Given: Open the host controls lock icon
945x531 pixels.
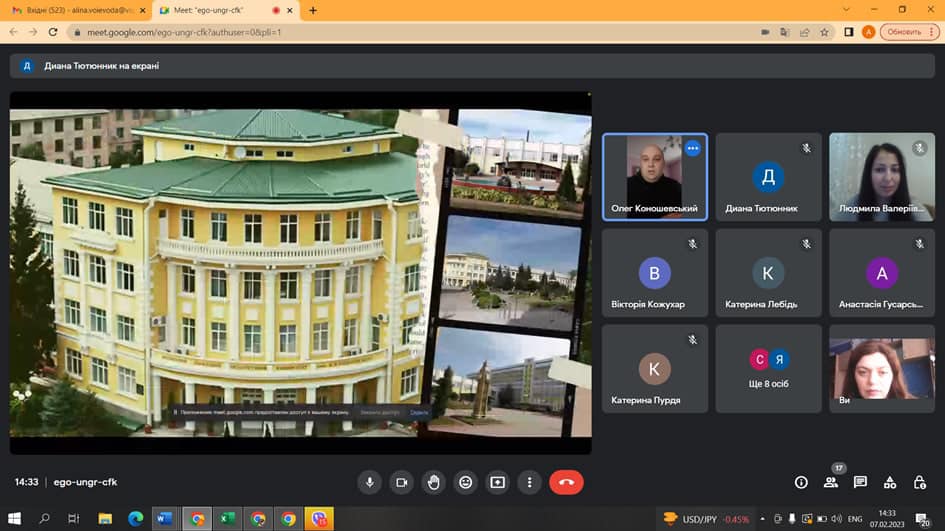Looking at the screenshot, I should coord(920,482).
